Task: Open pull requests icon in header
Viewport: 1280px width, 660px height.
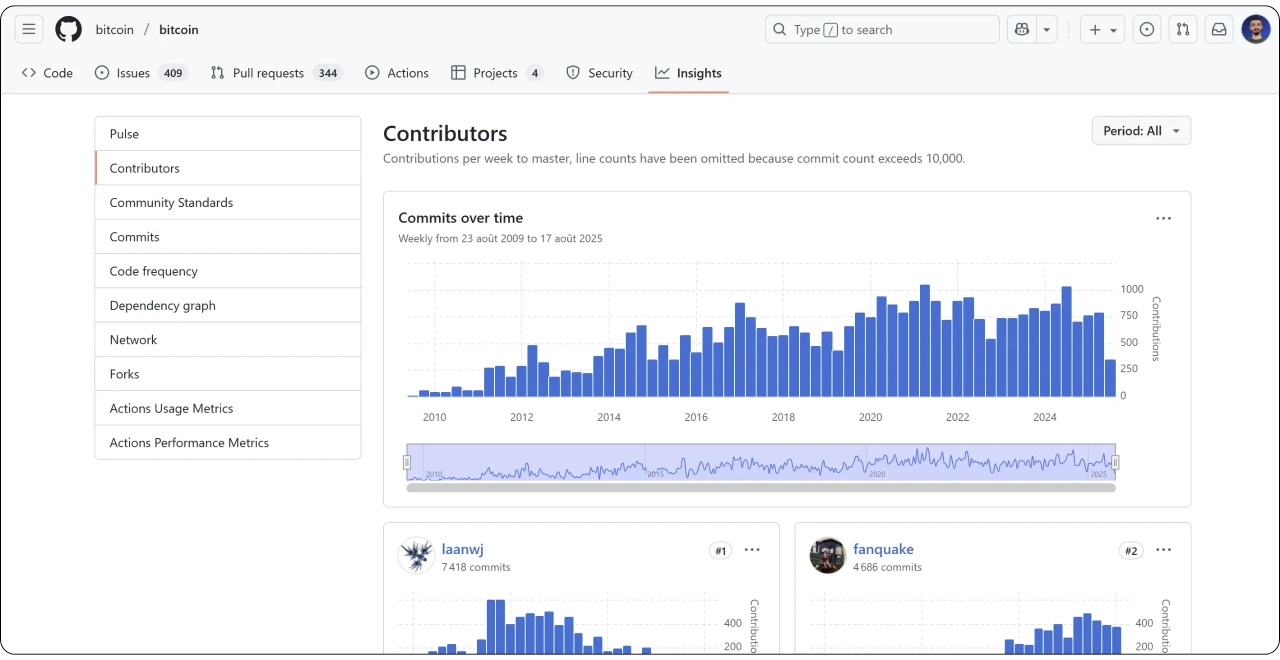Action: 1183,30
